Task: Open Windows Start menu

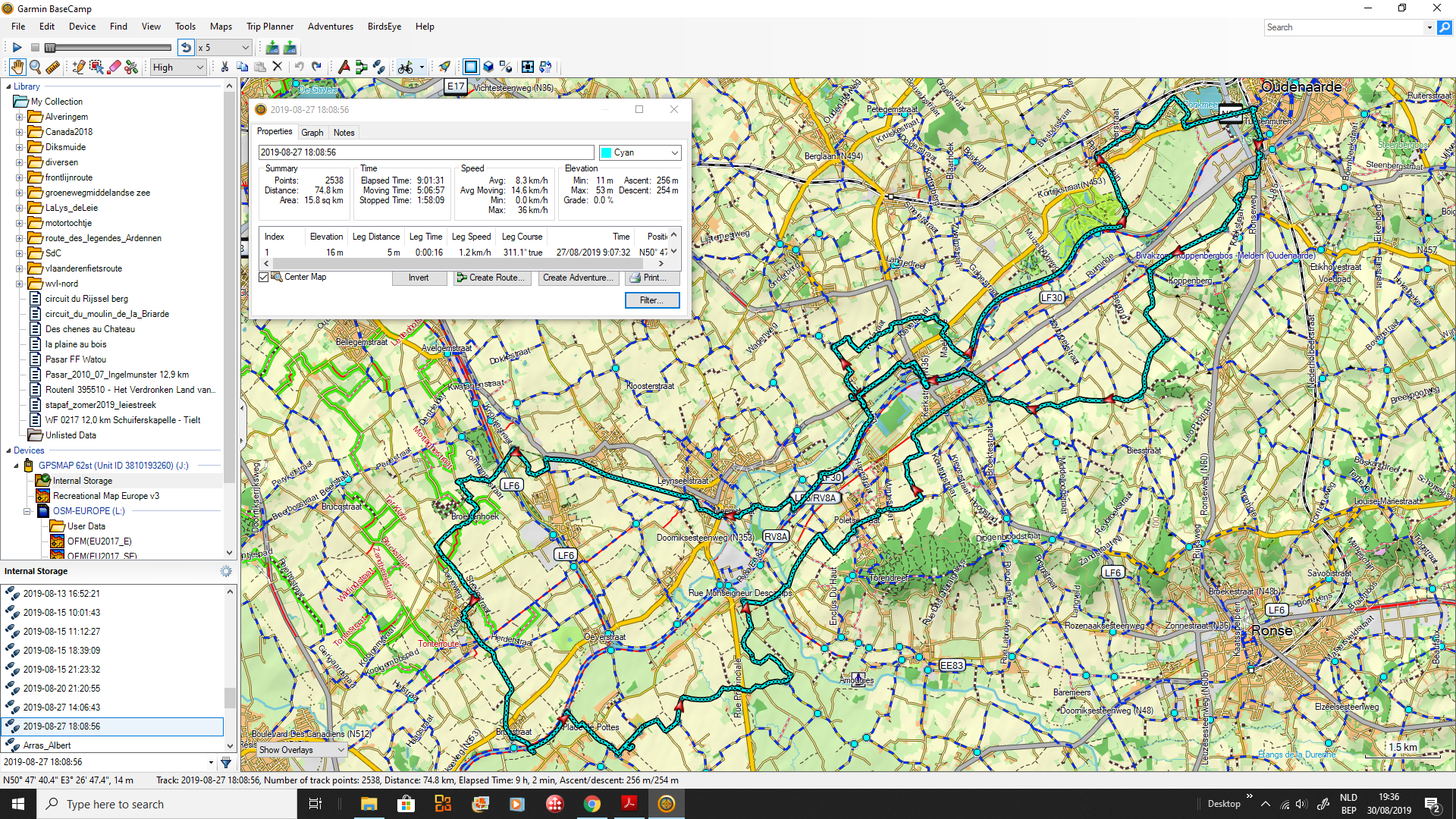Action: 18,804
